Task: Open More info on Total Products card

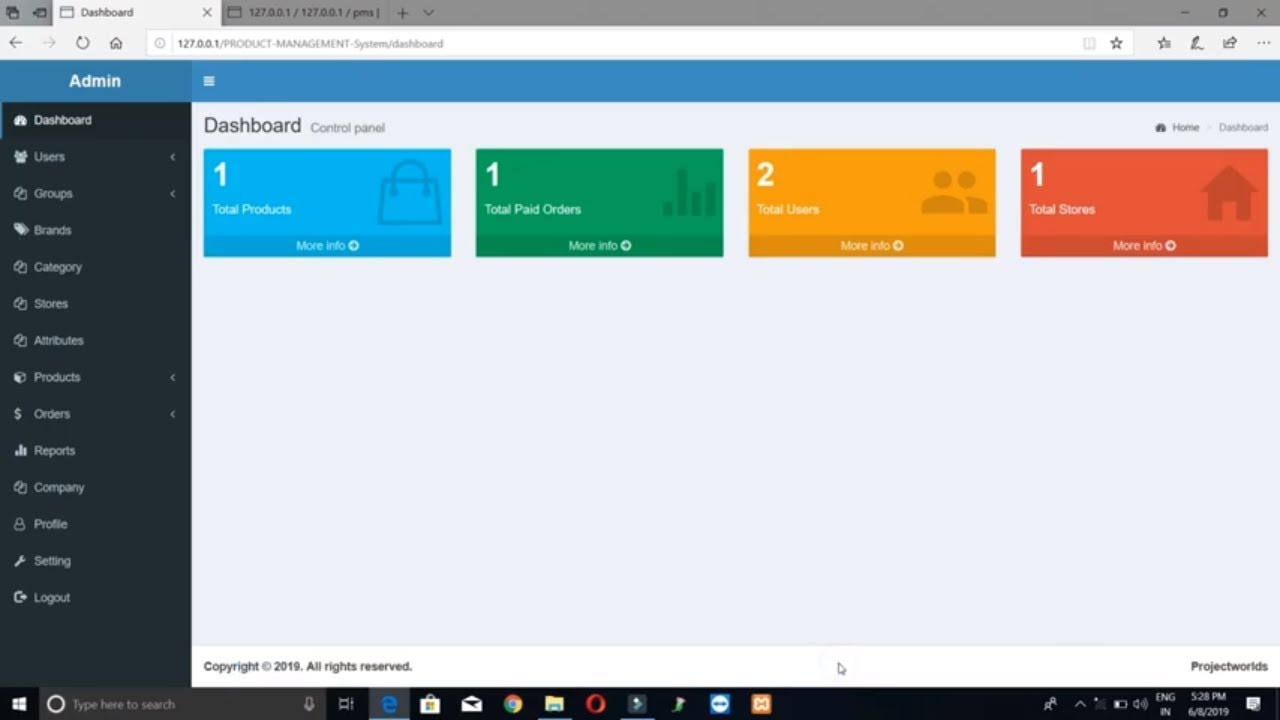Action: coord(327,246)
